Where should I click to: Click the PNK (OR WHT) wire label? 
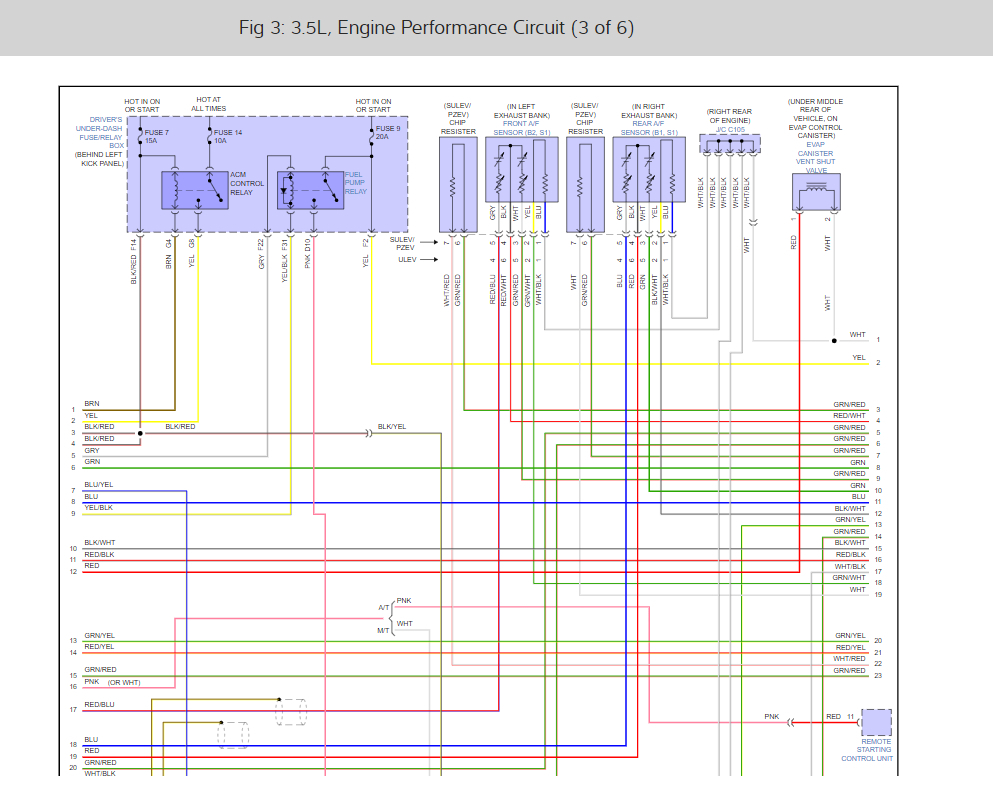coord(113,682)
